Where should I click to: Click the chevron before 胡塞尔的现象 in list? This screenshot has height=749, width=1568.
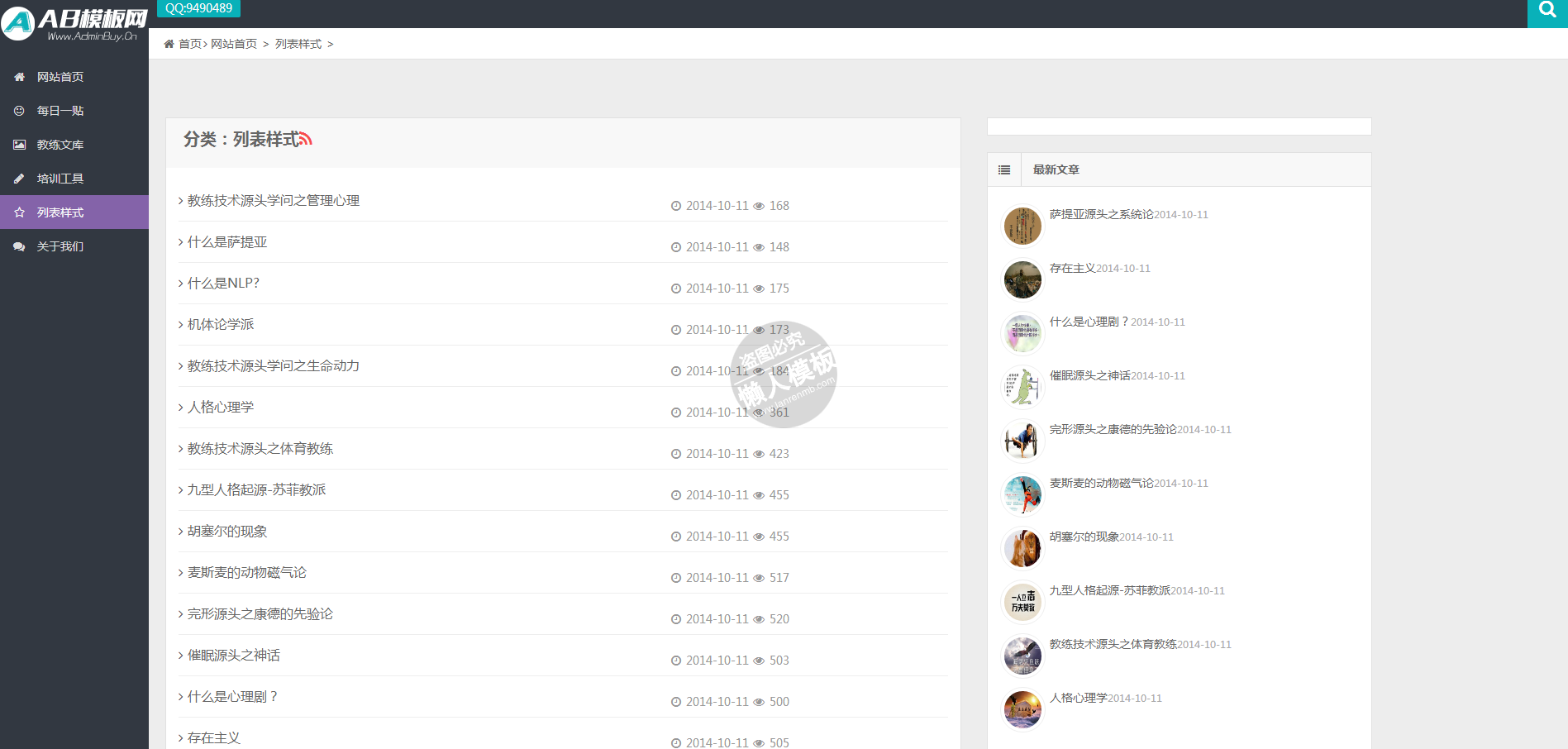pyautogui.click(x=181, y=532)
